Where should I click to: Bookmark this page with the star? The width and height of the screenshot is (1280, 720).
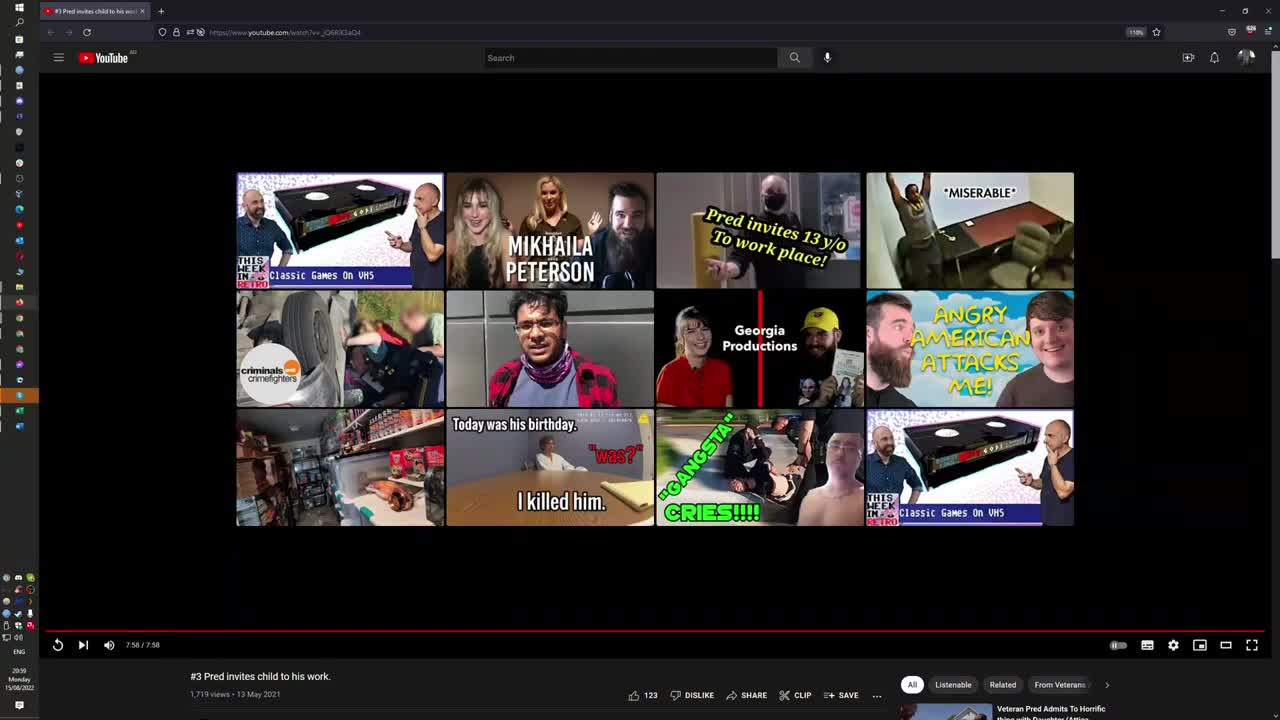[1156, 32]
